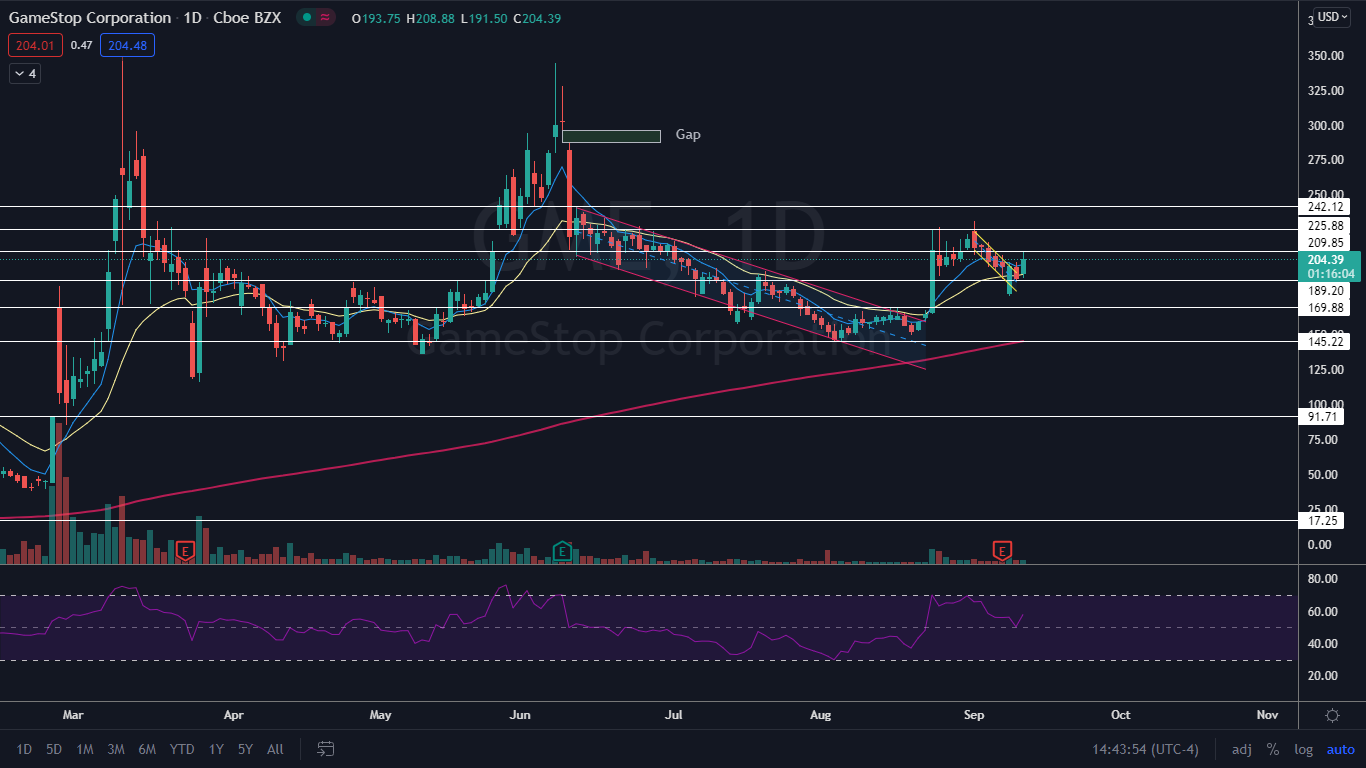
Task: Click the 91.71 price level label
Action: [x=1324, y=416]
